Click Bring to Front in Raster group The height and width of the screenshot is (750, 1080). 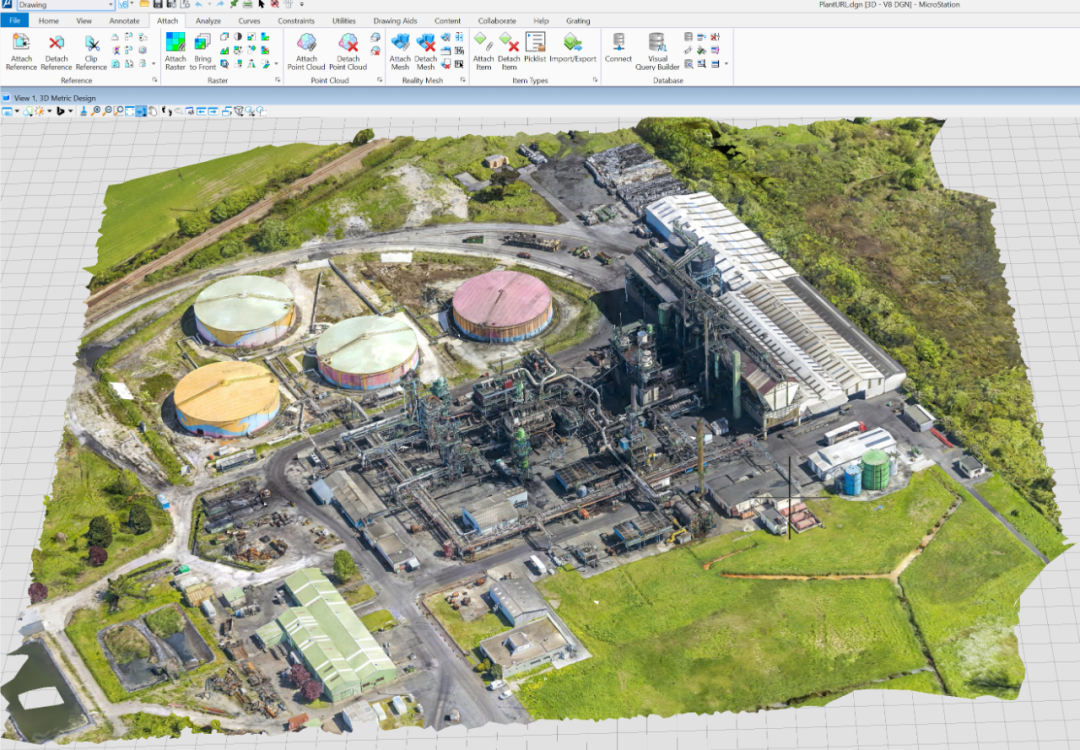pyautogui.click(x=203, y=44)
